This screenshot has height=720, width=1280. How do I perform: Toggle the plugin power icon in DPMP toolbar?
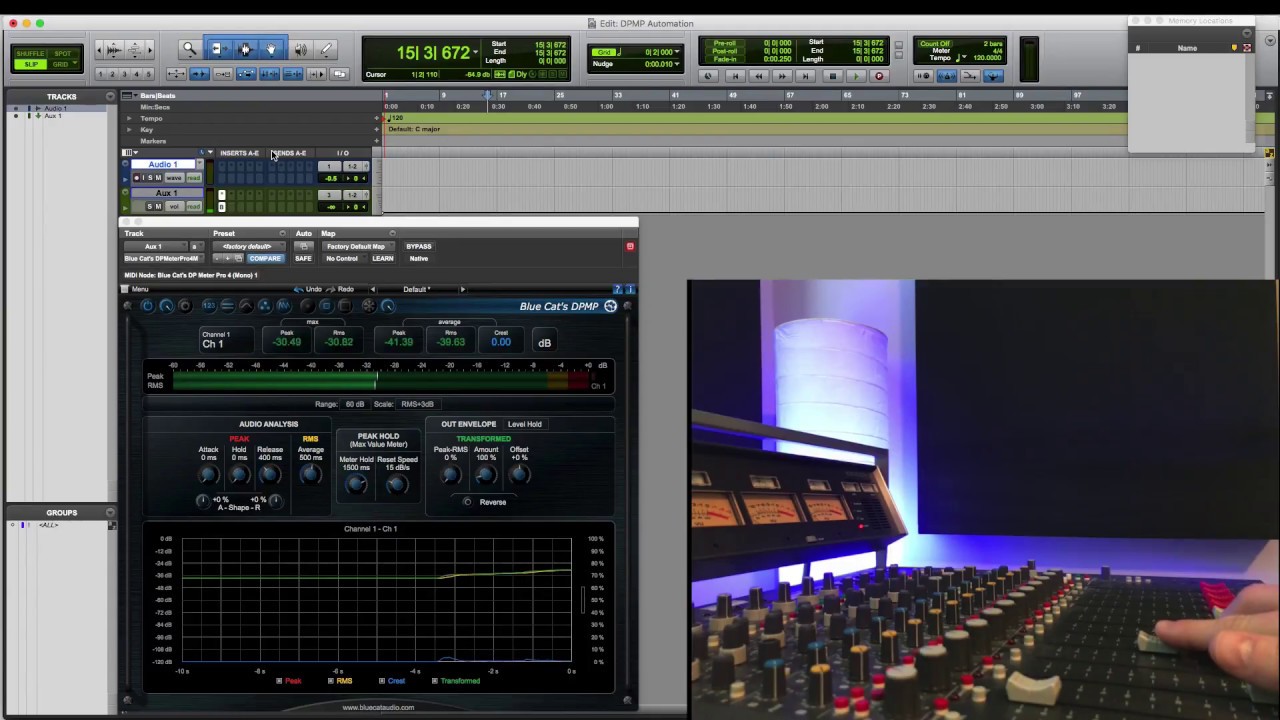[147, 306]
